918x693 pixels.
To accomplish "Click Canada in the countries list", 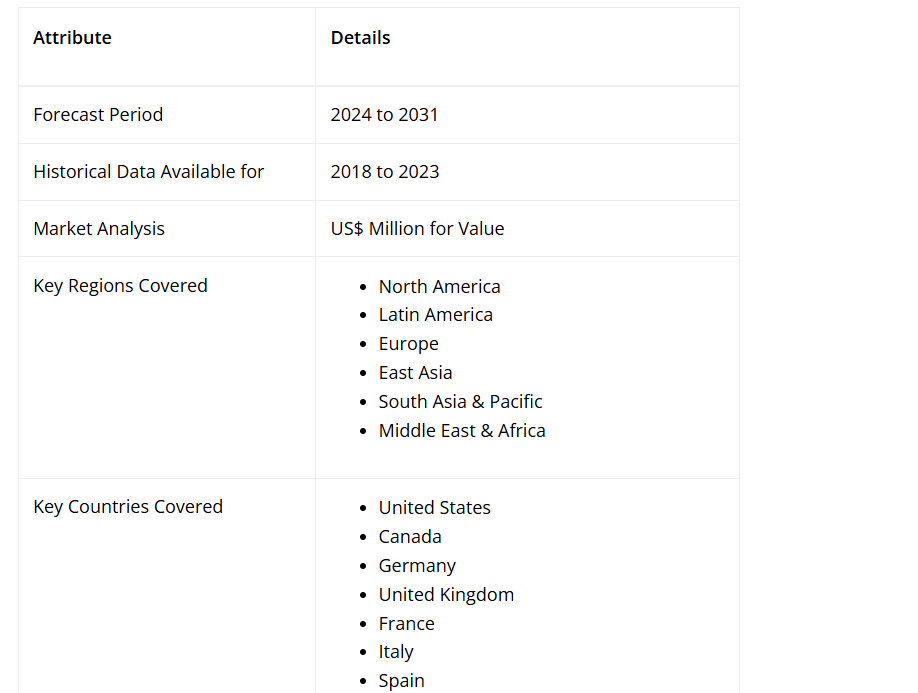I will [x=410, y=537].
